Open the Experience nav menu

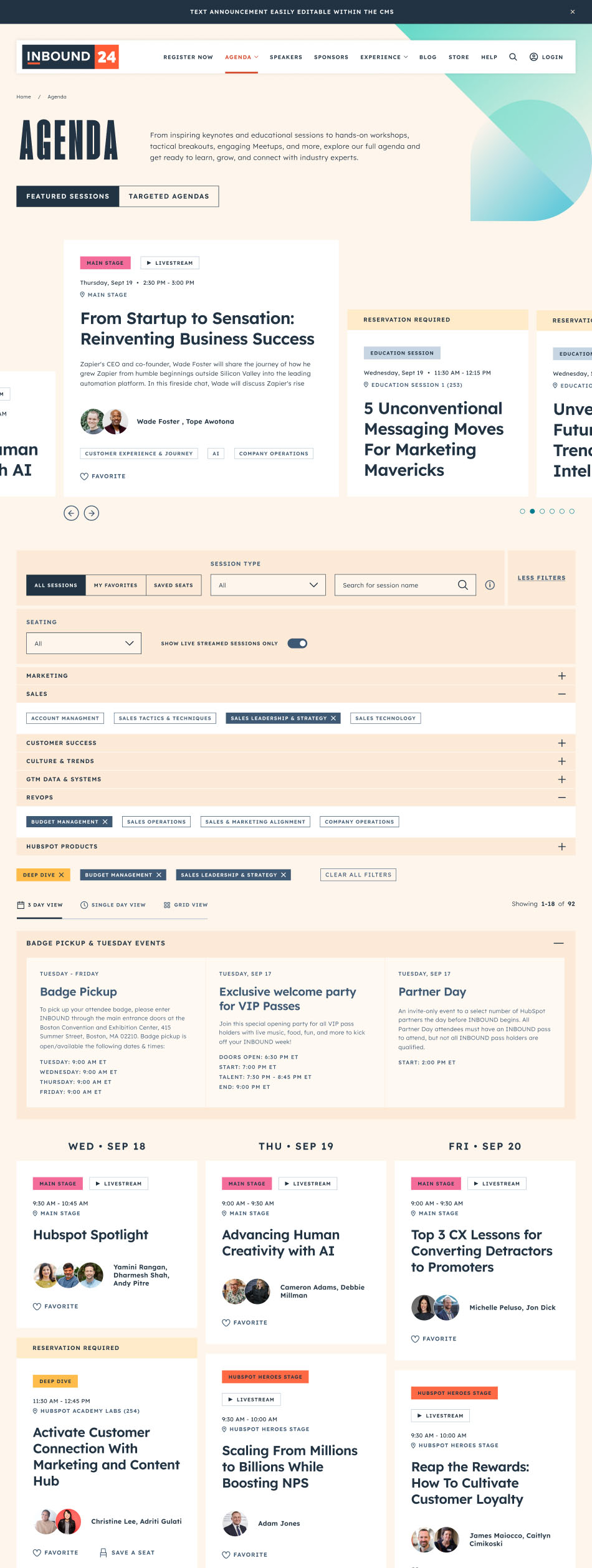pyautogui.click(x=384, y=57)
